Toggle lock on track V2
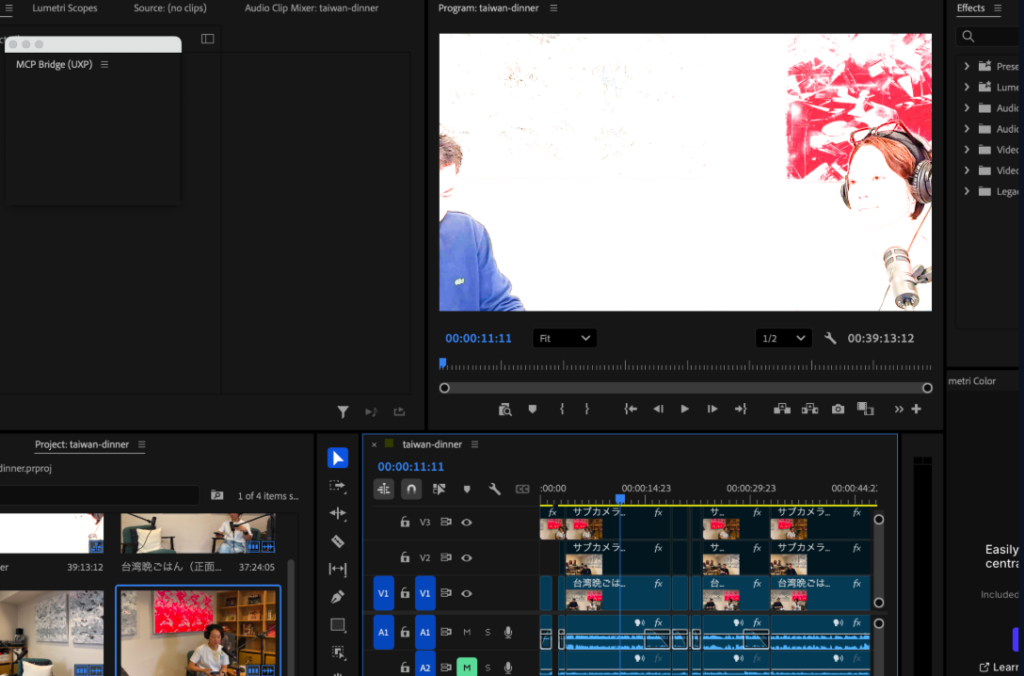 (x=405, y=557)
